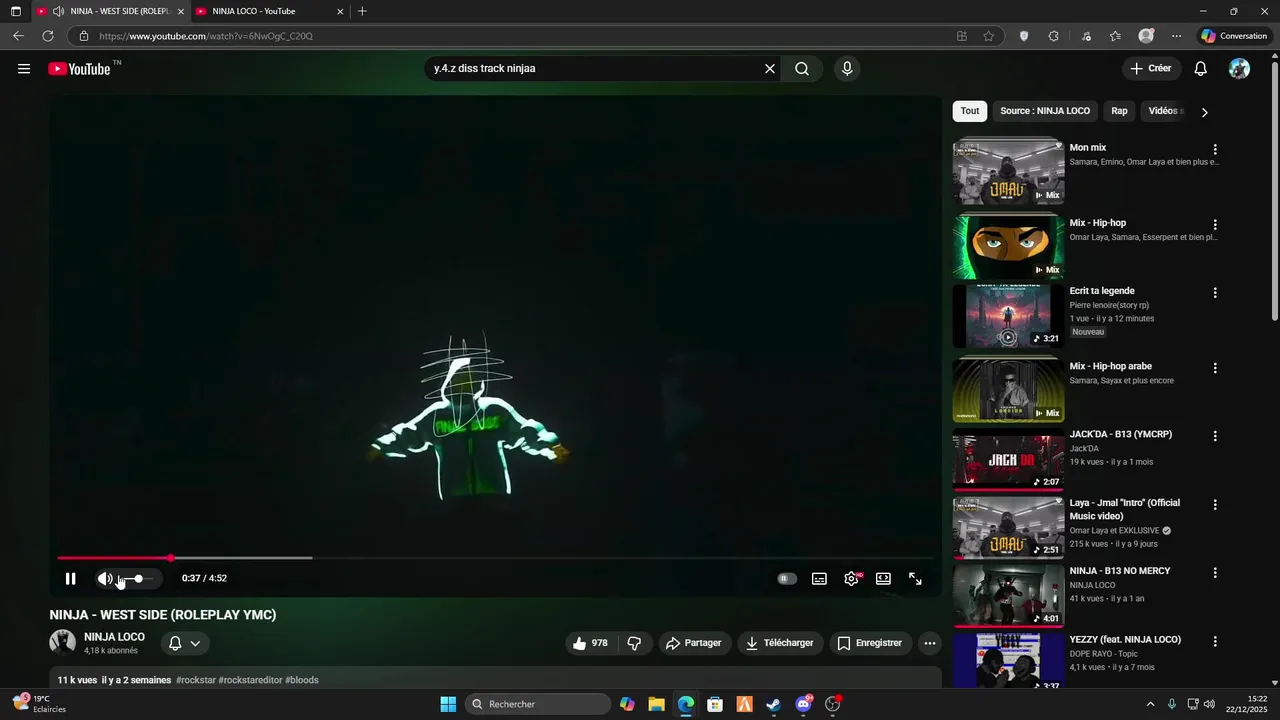Click the Télécharger download button
1280x720 pixels.
(x=779, y=643)
